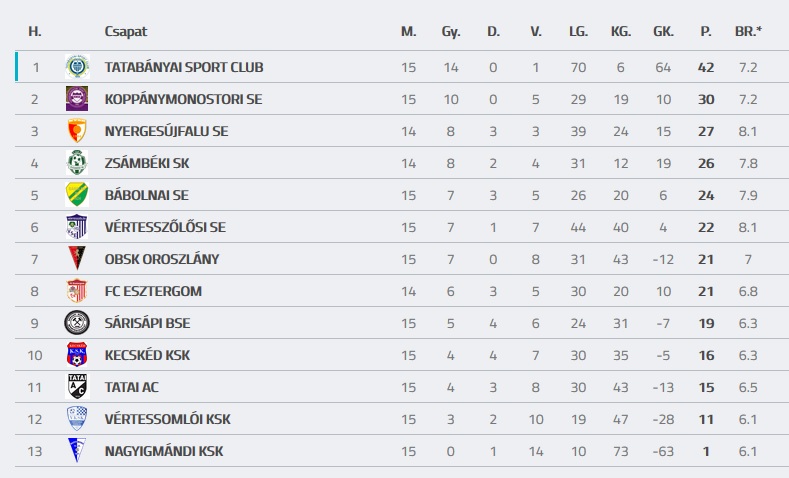The width and height of the screenshot is (789, 478).
Task: Click the FC Esztergom crest icon
Action: [77, 291]
